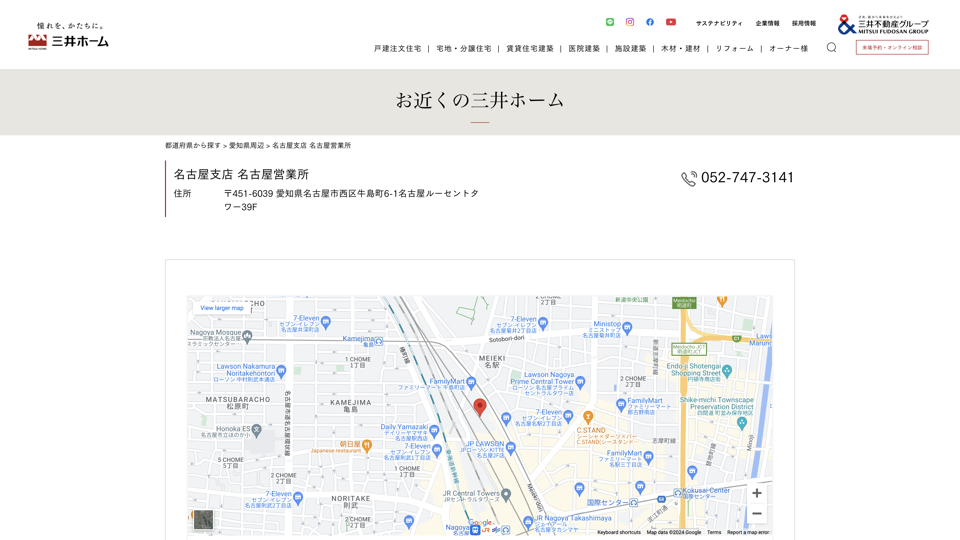Screen dimensions: 960x540
Task: Open the 医院建築 menu item
Action: tap(584, 48)
